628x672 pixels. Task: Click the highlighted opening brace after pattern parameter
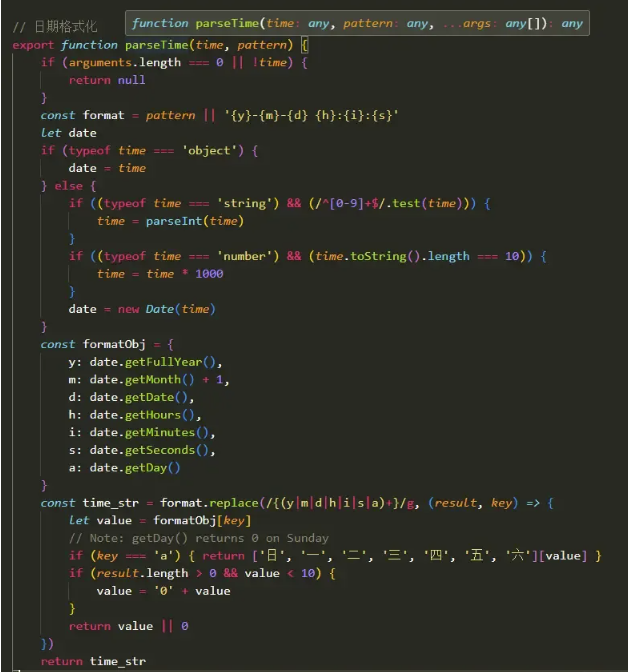pyautogui.click(x=304, y=45)
